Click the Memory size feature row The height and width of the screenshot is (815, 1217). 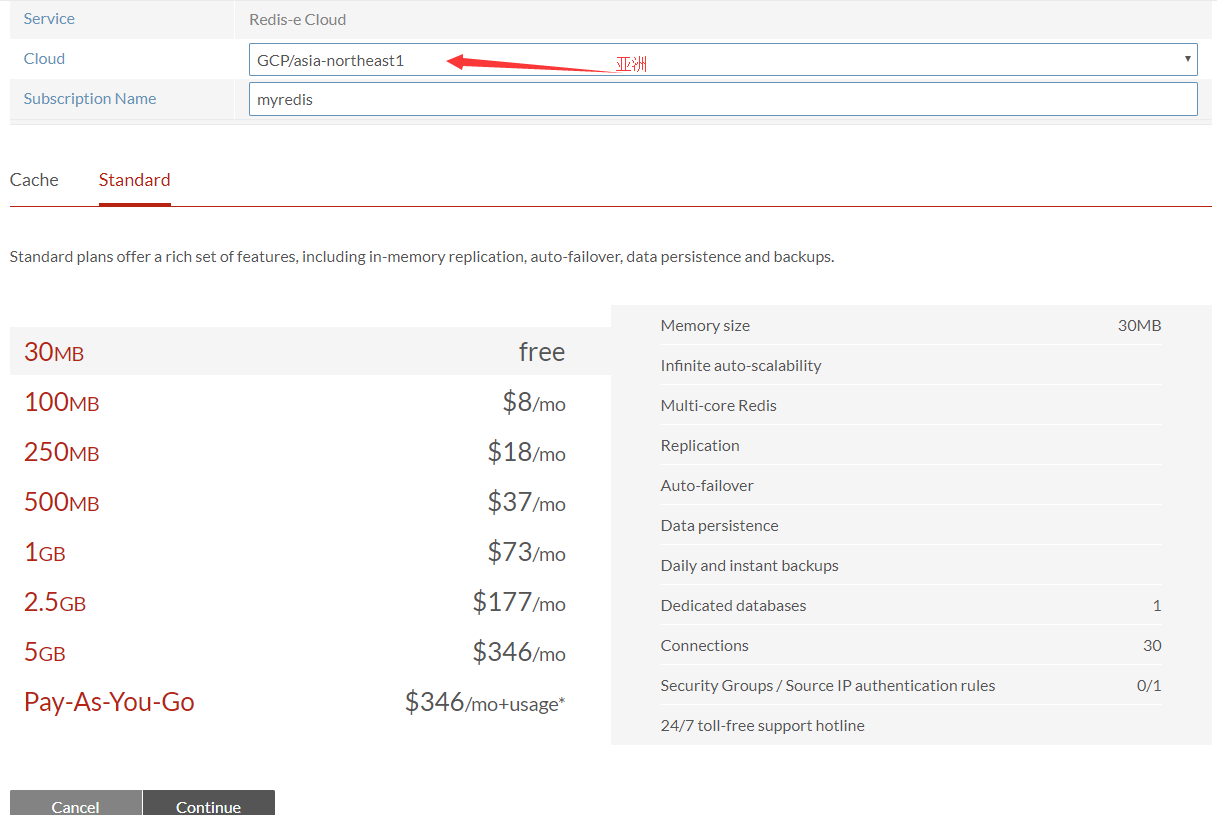click(911, 325)
